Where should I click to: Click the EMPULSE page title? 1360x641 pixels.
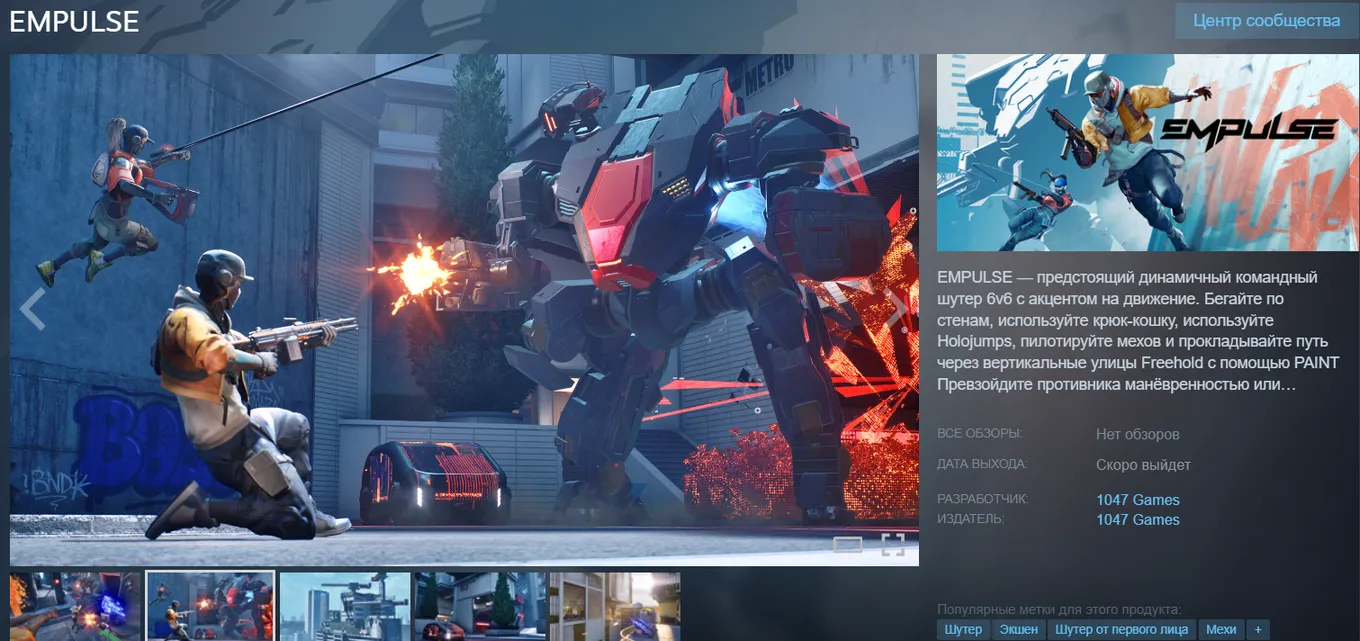coord(75,21)
